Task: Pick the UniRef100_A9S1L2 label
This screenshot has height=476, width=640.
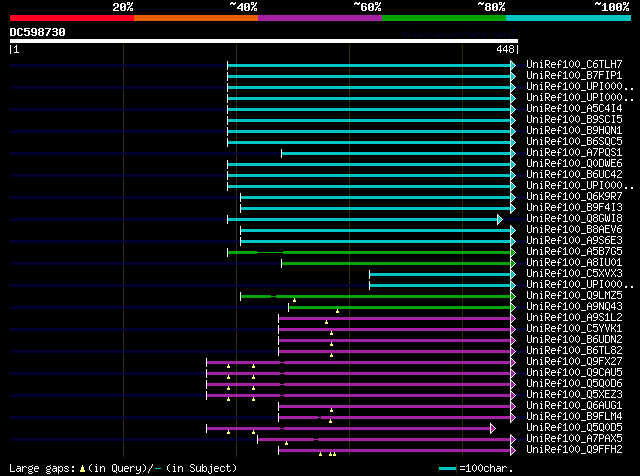Action: 574,318
